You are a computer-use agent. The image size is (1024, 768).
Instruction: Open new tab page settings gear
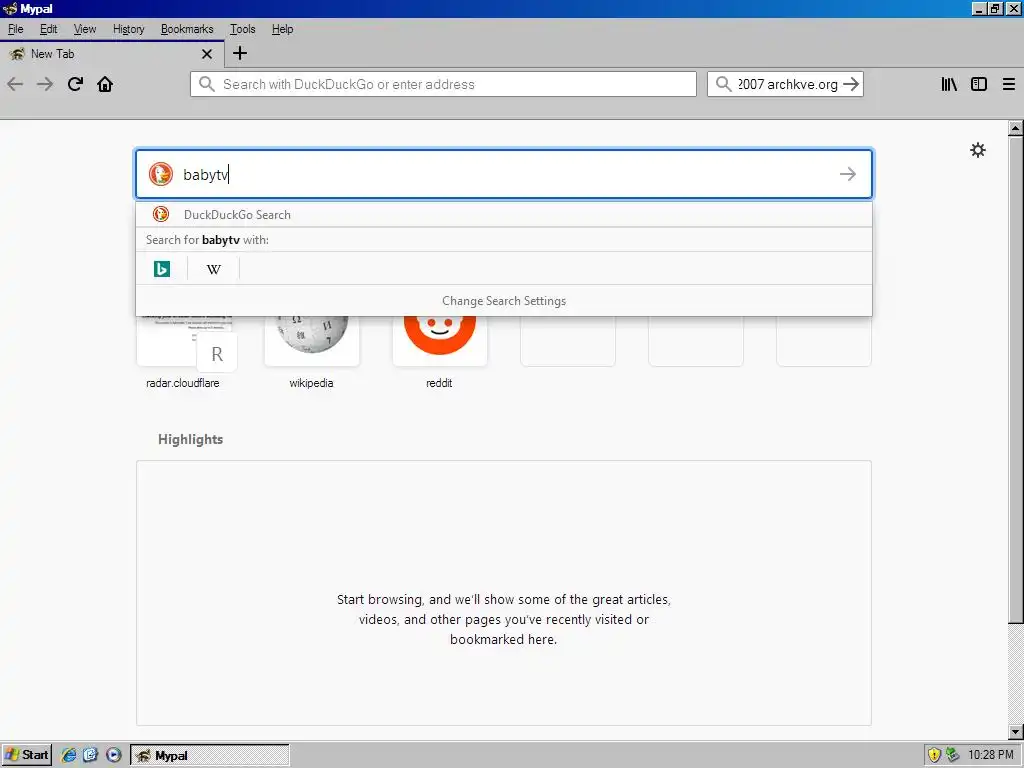pyautogui.click(x=978, y=150)
